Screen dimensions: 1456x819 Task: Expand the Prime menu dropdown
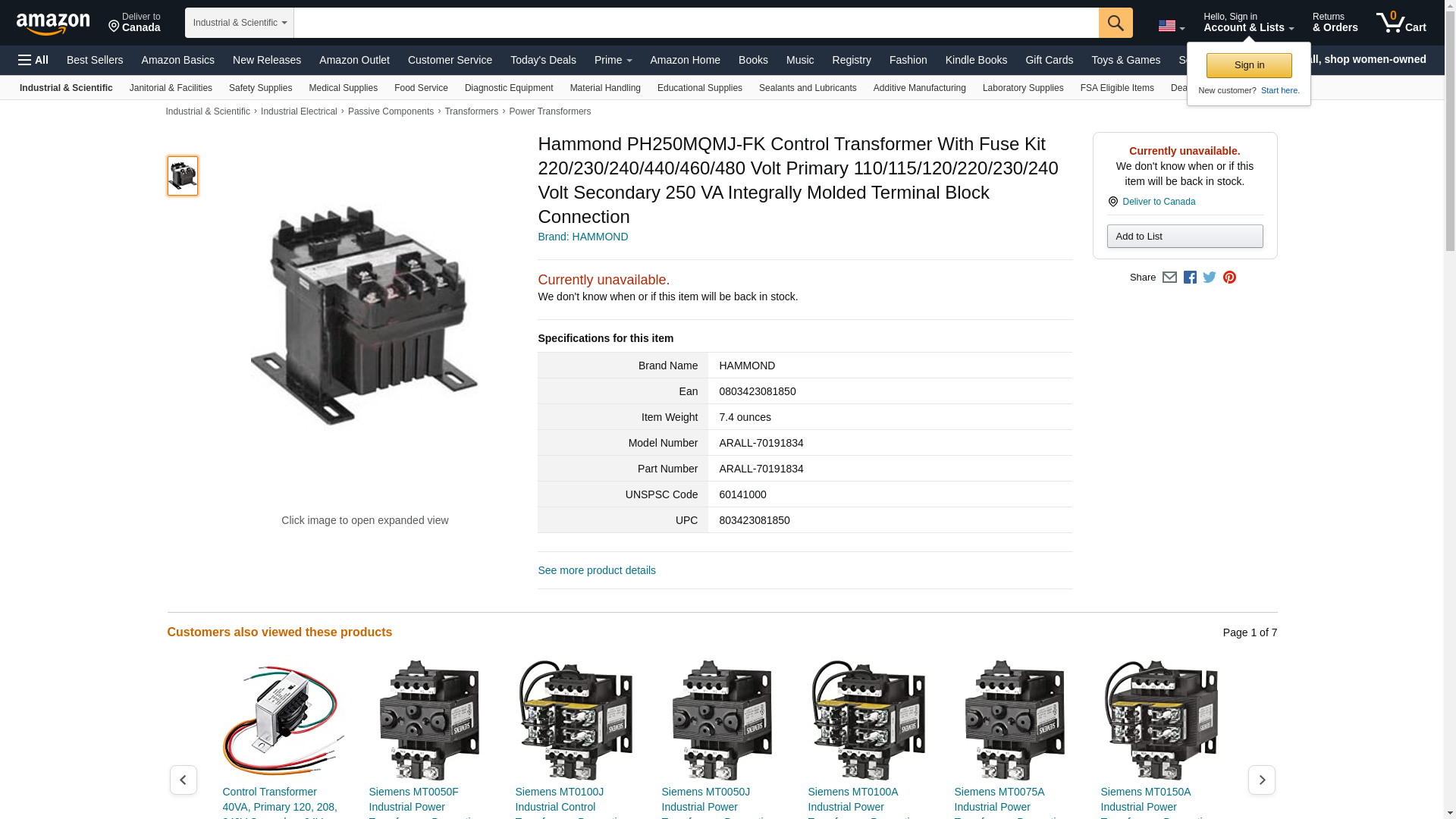point(613,60)
